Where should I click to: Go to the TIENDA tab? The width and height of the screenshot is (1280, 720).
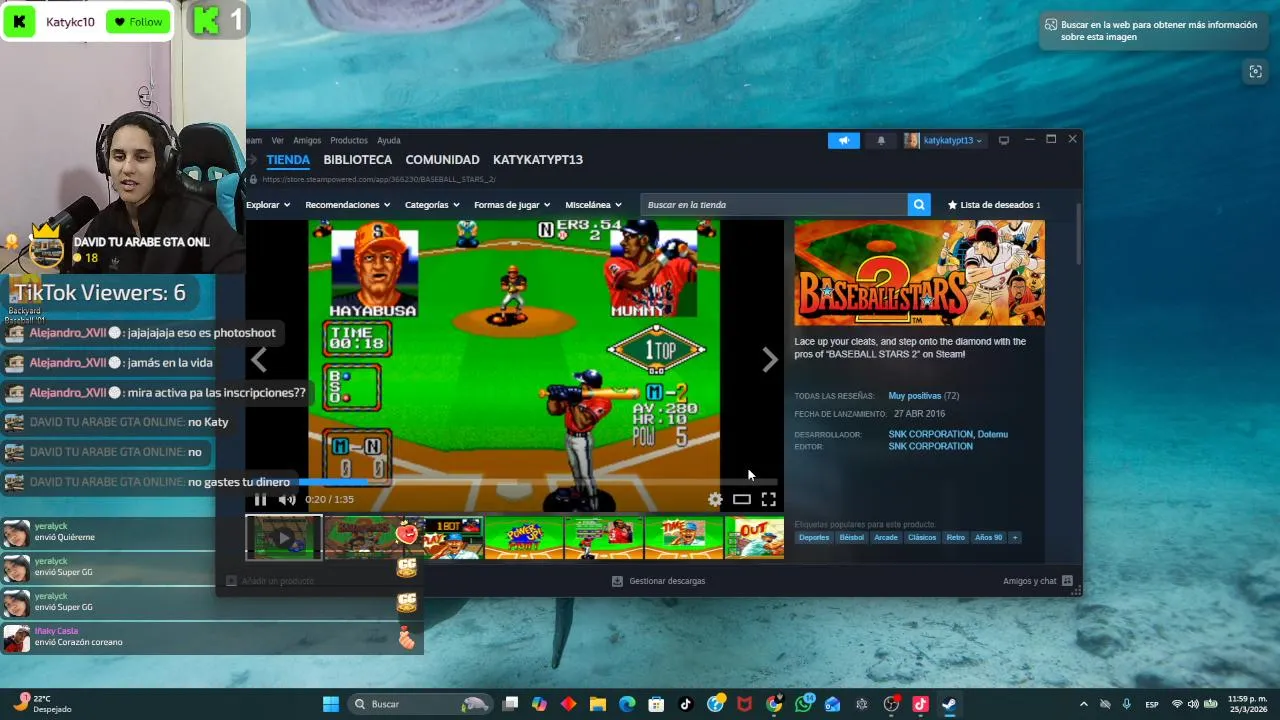[x=288, y=160]
